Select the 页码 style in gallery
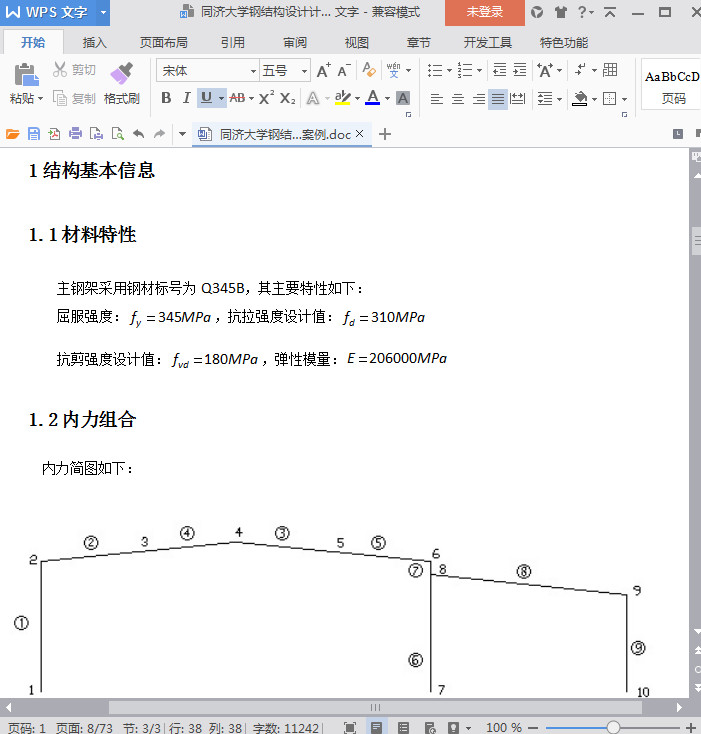 [672, 85]
